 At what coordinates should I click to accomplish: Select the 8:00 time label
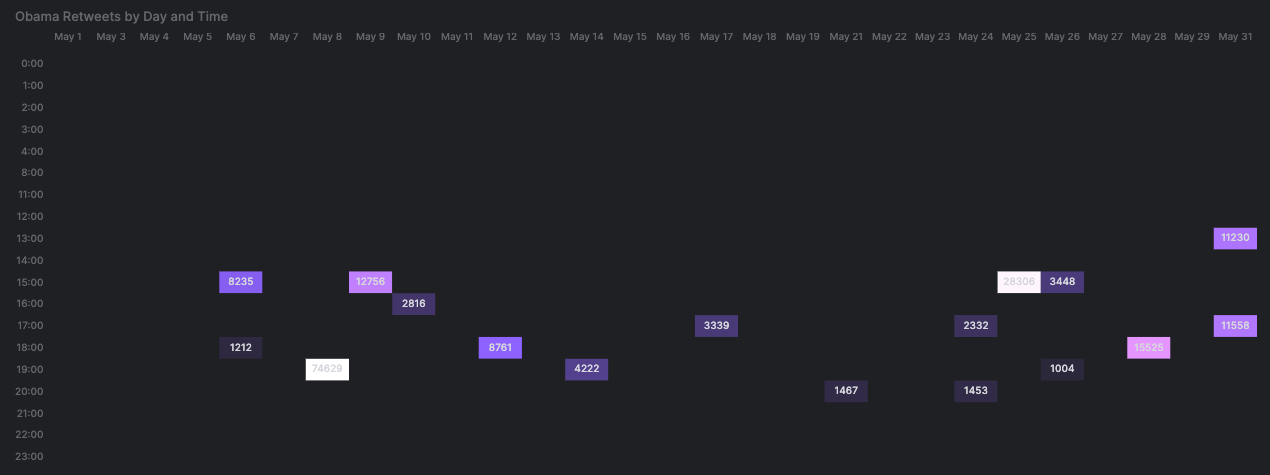(x=32, y=173)
